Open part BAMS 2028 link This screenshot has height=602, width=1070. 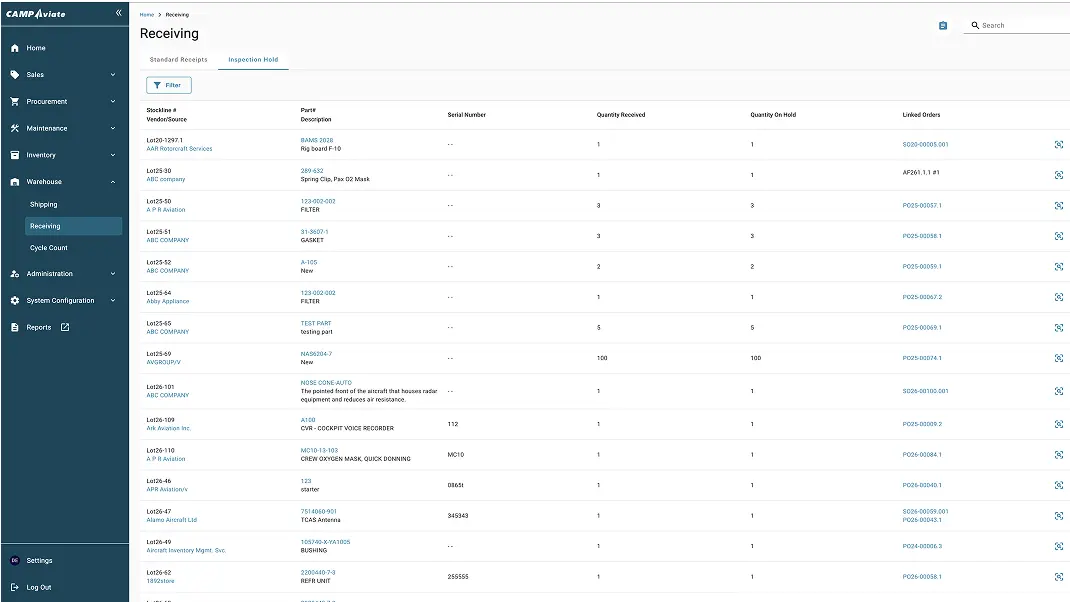pos(317,140)
